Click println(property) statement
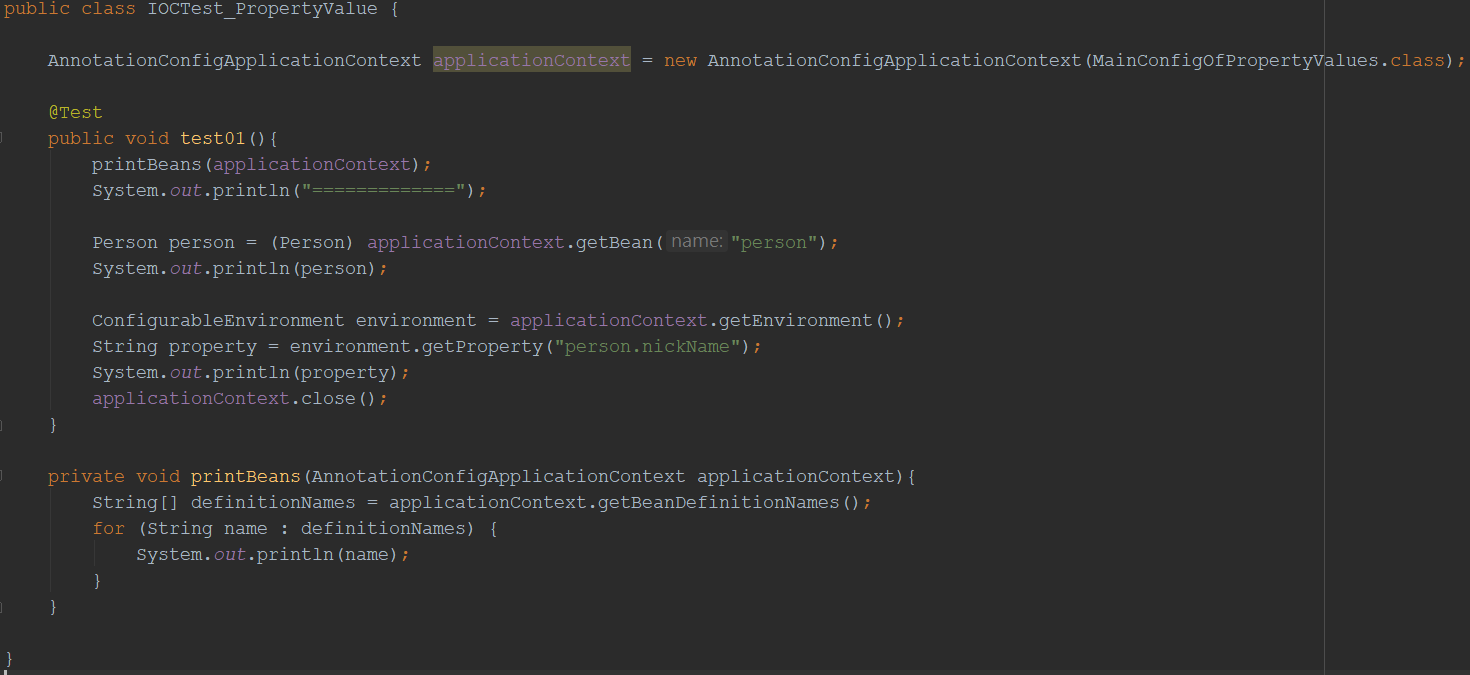 tap(251, 372)
